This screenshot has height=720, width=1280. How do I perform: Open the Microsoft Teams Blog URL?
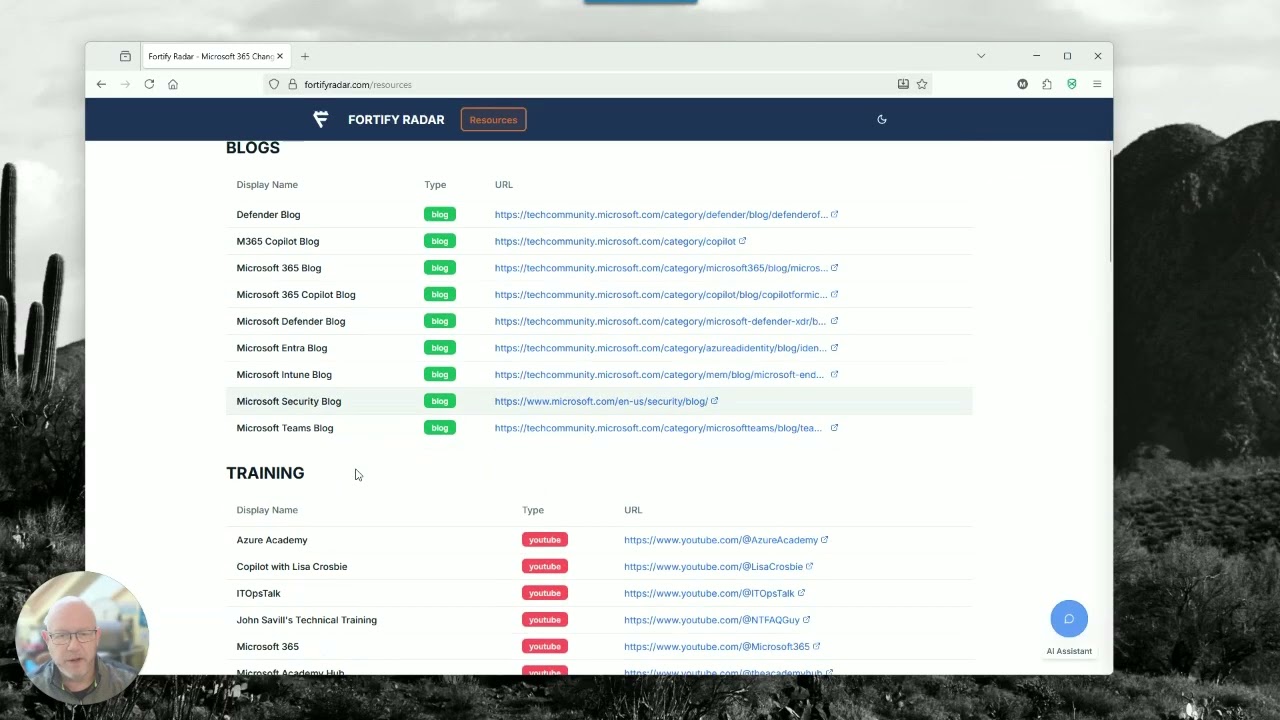click(x=666, y=428)
